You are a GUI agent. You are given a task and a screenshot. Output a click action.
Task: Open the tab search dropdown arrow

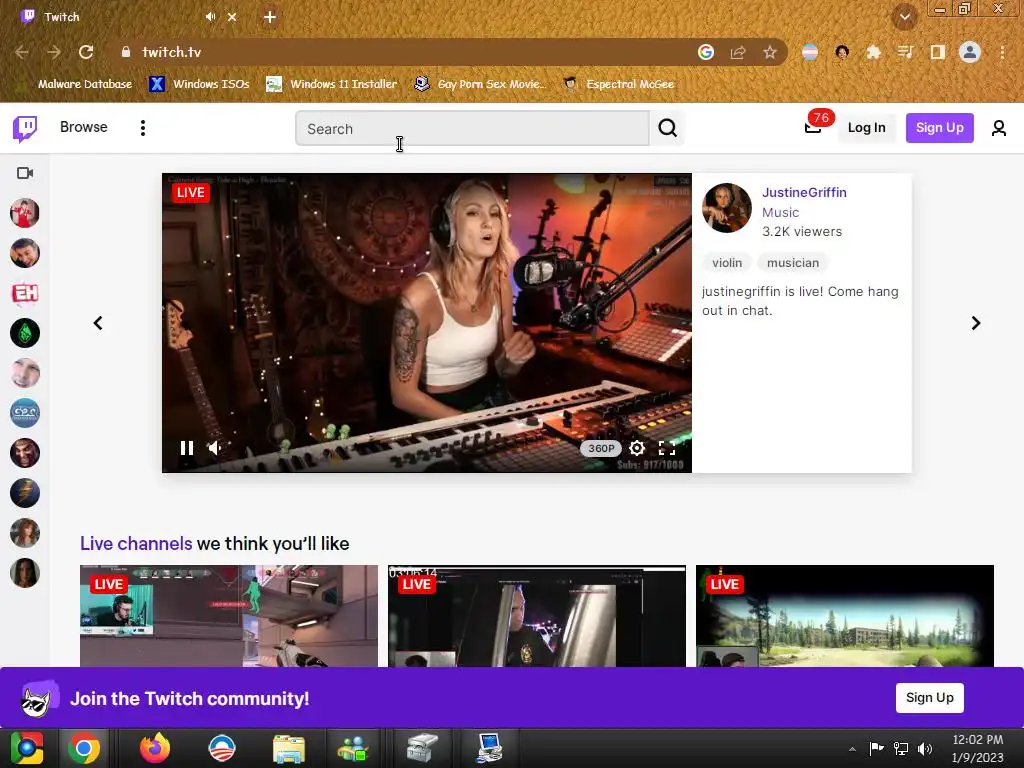[904, 17]
